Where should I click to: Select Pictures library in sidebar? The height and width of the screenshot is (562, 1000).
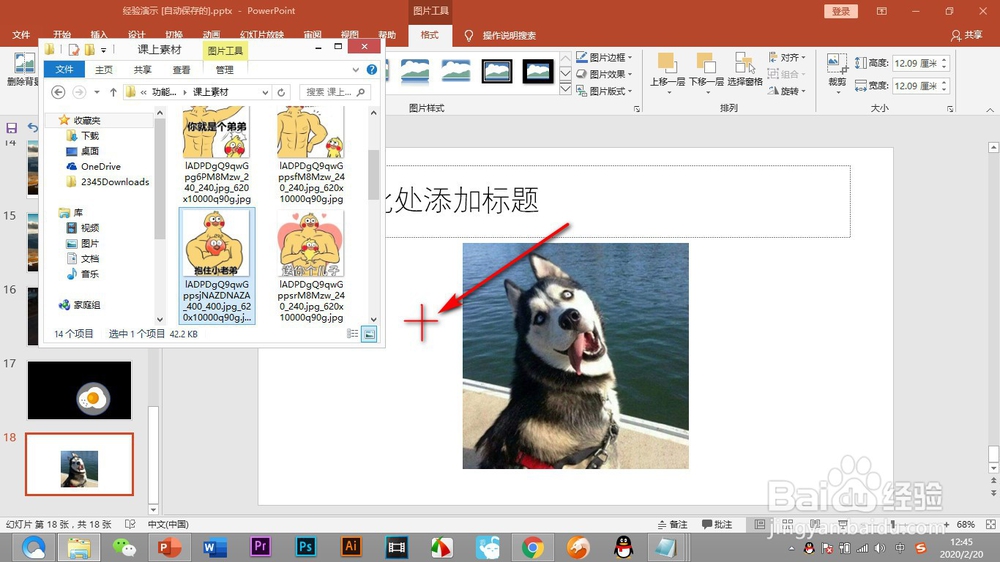[83, 243]
